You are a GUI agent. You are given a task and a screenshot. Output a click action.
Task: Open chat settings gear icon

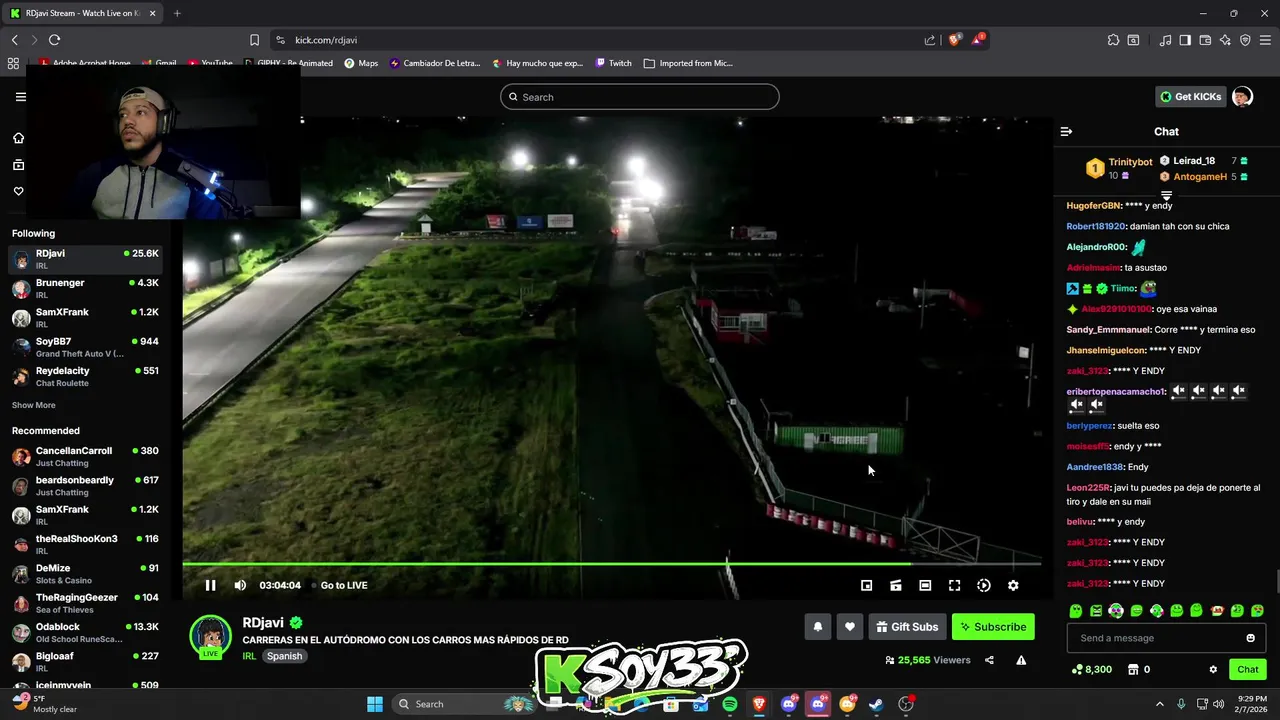tap(1213, 669)
